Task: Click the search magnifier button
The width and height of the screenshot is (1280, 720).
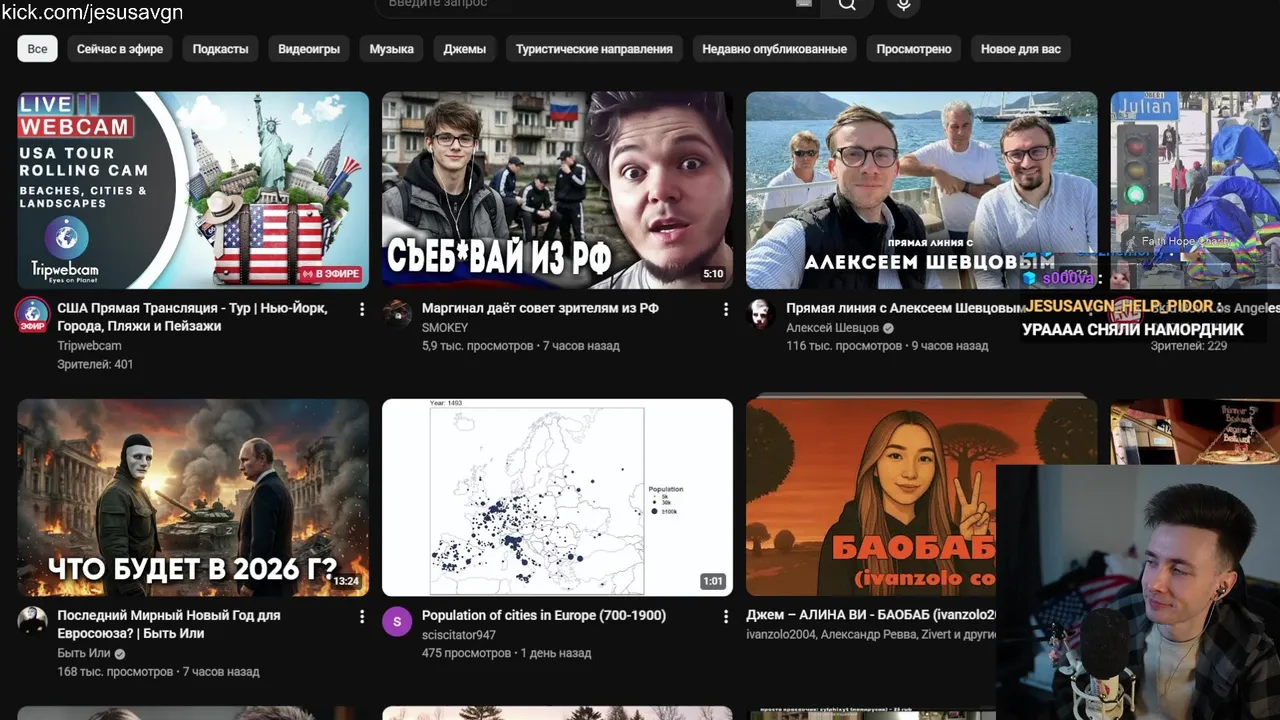Action: point(847,5)
